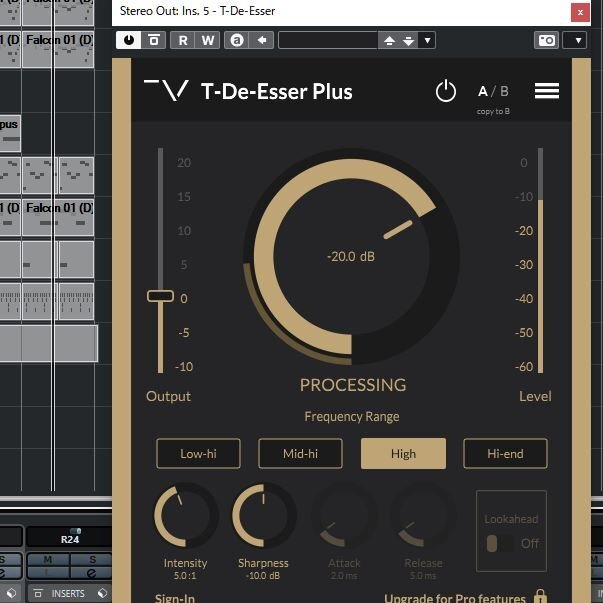Click the Techivation logo icon
The height and width of the screenshot is (603, 603).
click(166, 90)
